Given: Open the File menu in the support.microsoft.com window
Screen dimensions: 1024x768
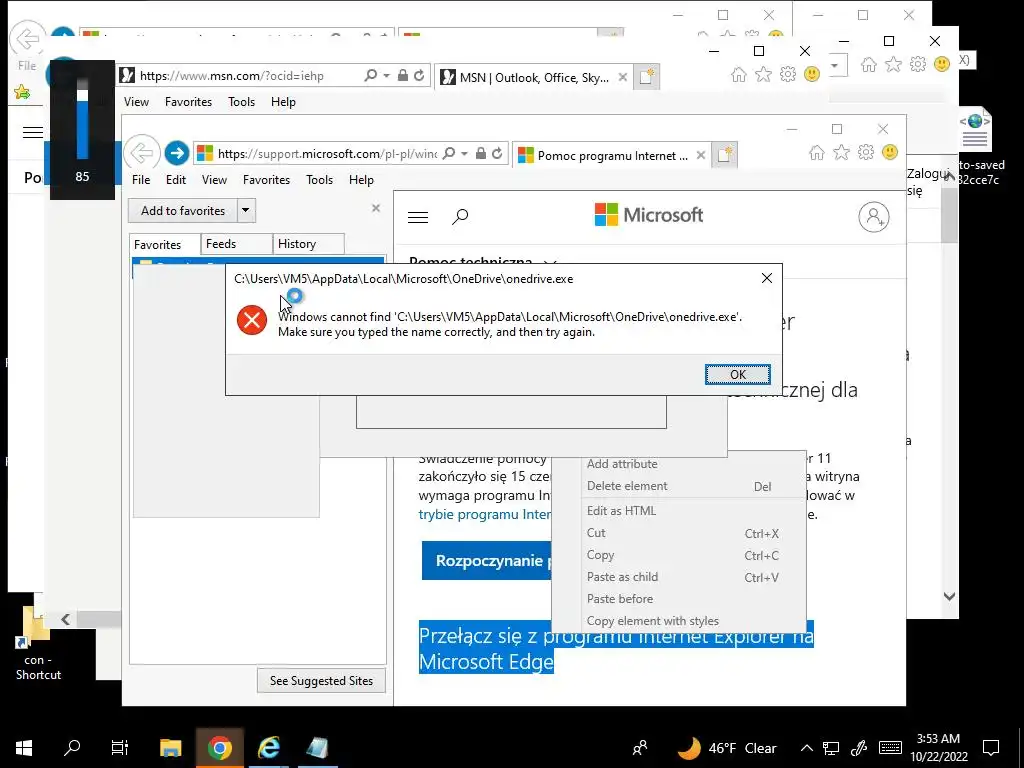Looking at the screenshot, I should pyautogui.click(x=141, y=180).
